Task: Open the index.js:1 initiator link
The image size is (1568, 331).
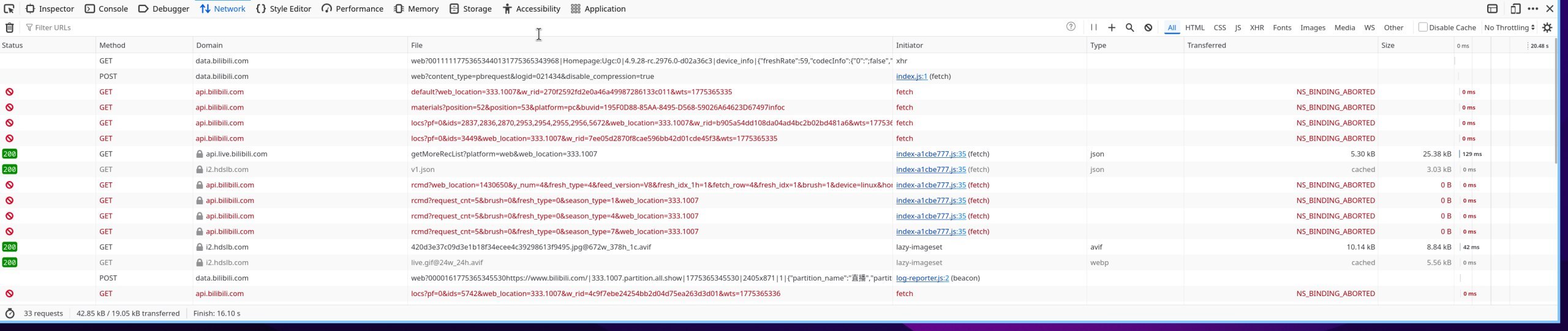Action: pyautogui.click(x=911, y=76)
